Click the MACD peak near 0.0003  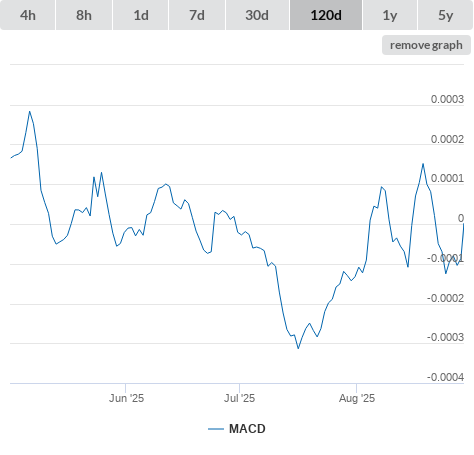(x=30, y=112)
